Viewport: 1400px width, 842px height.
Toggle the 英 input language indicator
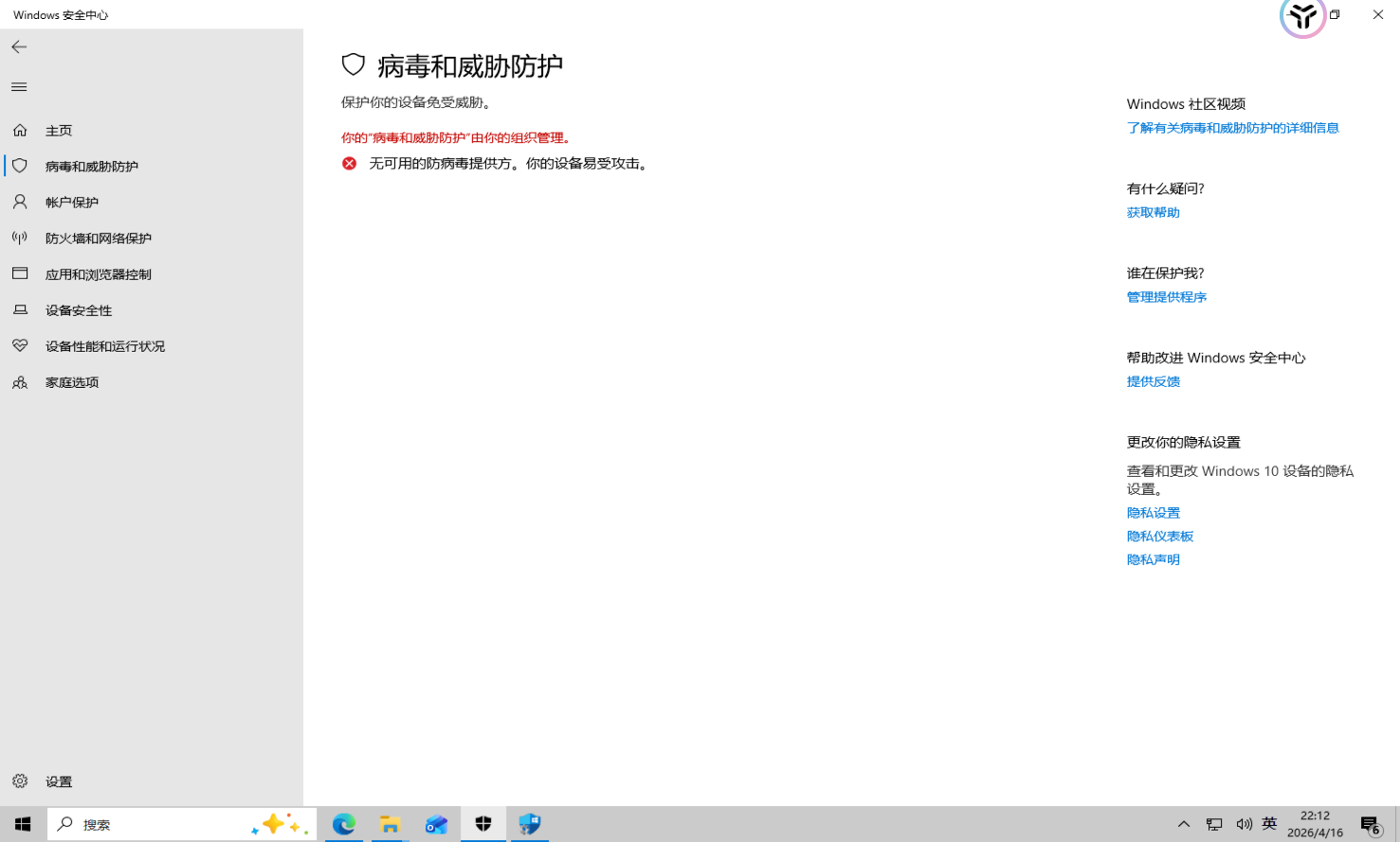(x=1268, y=823)
